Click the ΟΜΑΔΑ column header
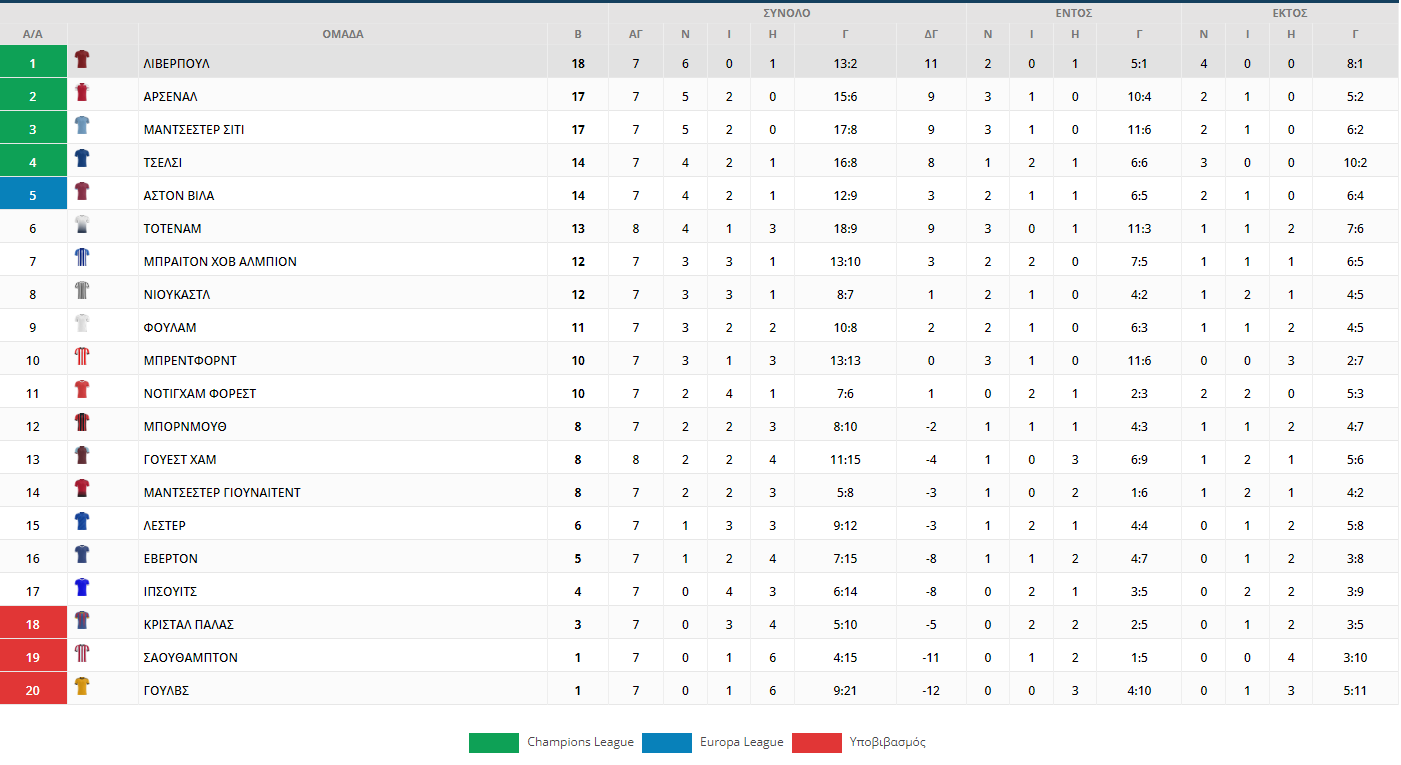This screenshot has height=765, width=1401. click(x=343, y=34)
